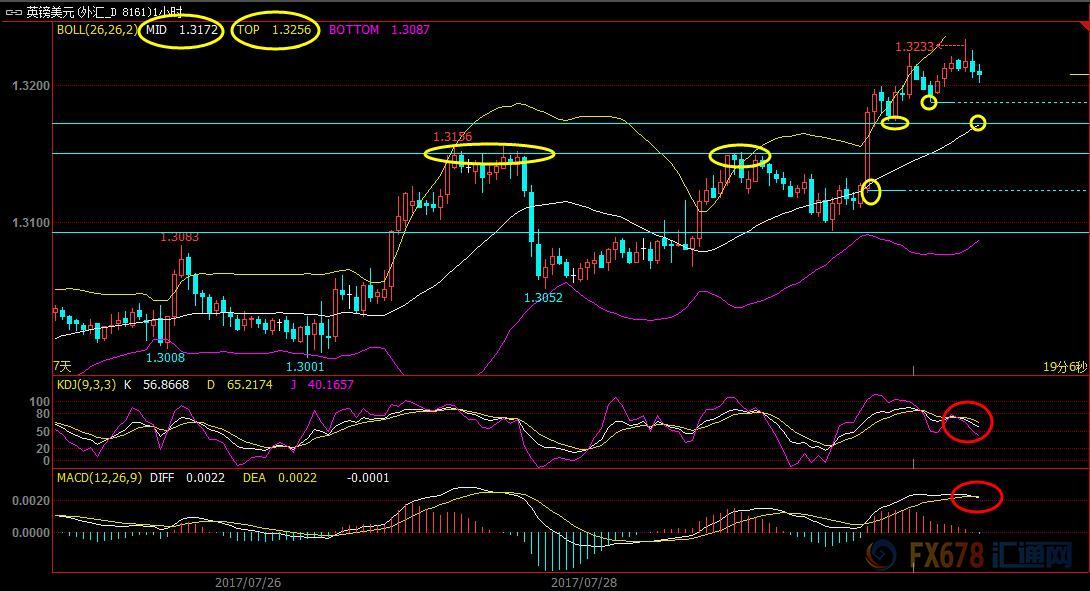Select the 1.3233 high price marker
The width and height of the screenshot is (1090, 591).
pyautogui.click(x=914, y=47)
